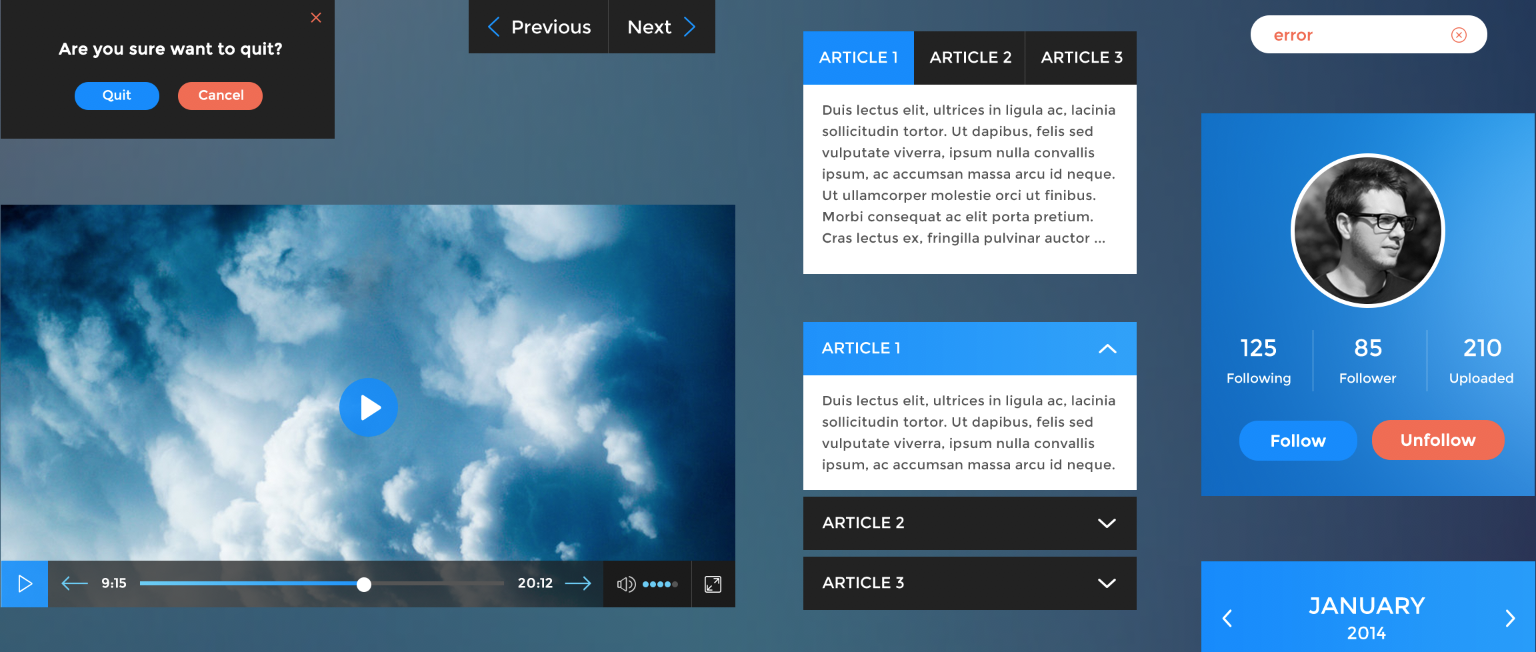Set volume using the volume dots
This screenshot has height=652, width=1536.
(661, 584)
